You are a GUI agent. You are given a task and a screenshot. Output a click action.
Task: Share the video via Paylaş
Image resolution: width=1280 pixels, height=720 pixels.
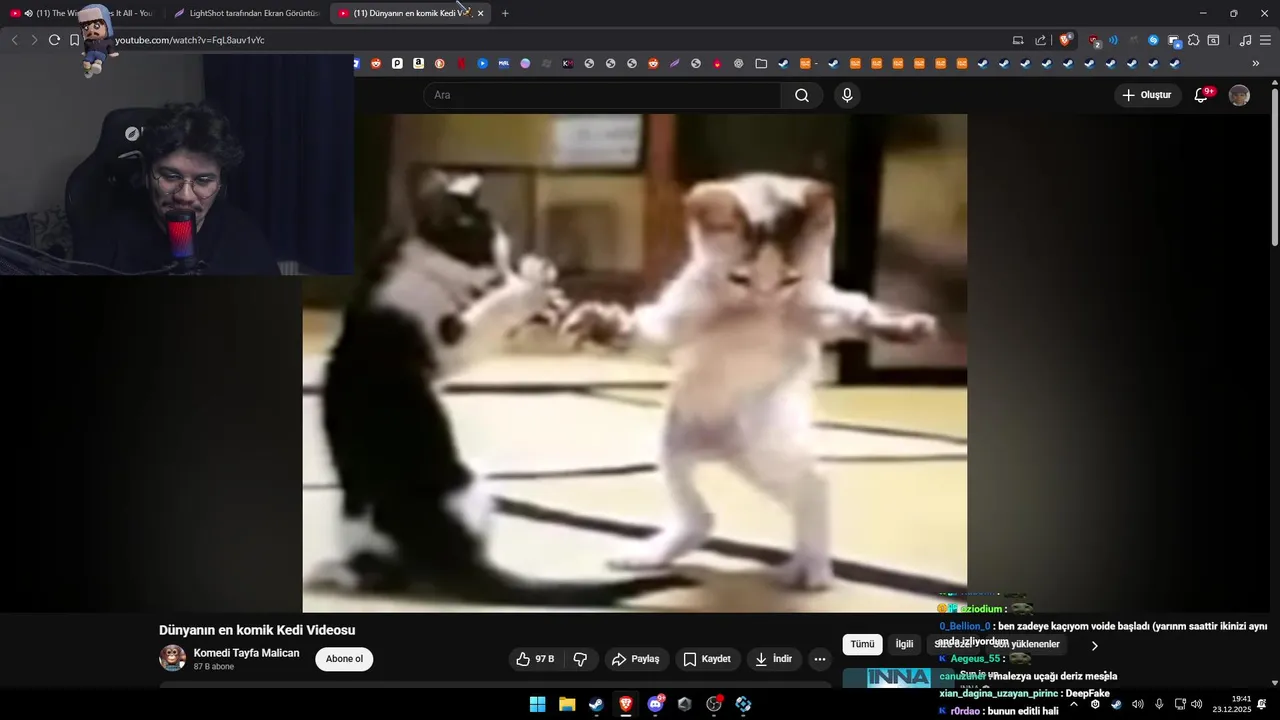pyautogui.click(x=636, y=659)
